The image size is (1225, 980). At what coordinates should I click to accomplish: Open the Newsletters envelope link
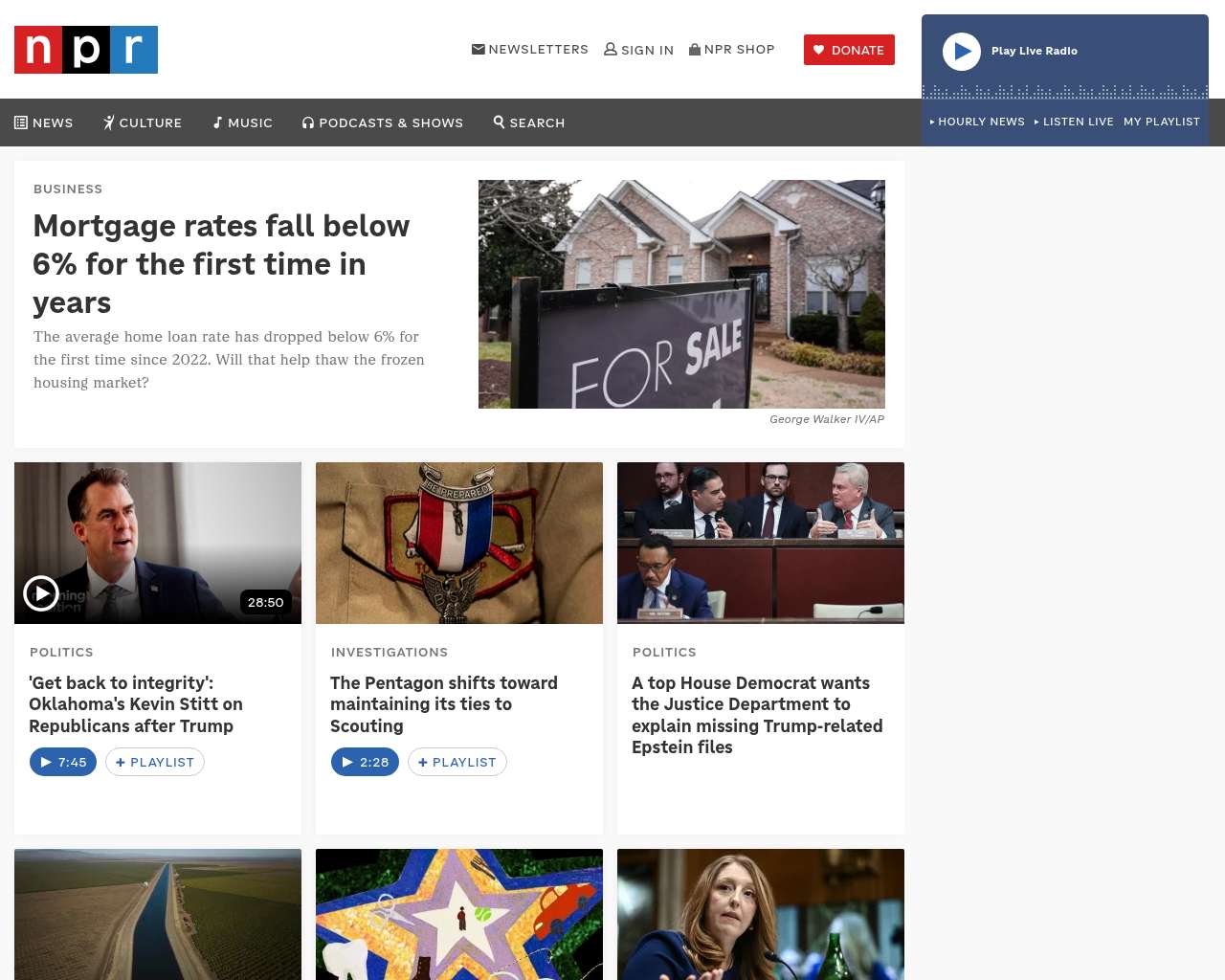point(479,49)
